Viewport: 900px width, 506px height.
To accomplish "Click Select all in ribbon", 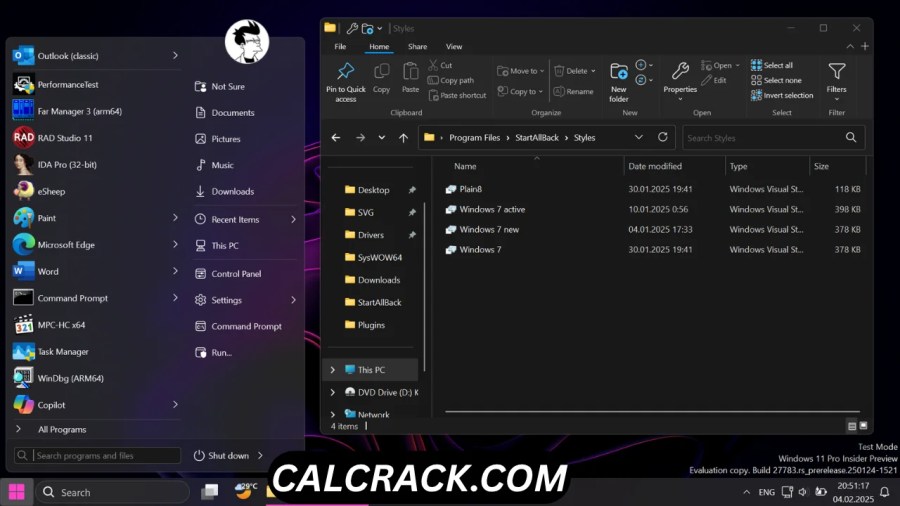I will (x=772, y=65).
